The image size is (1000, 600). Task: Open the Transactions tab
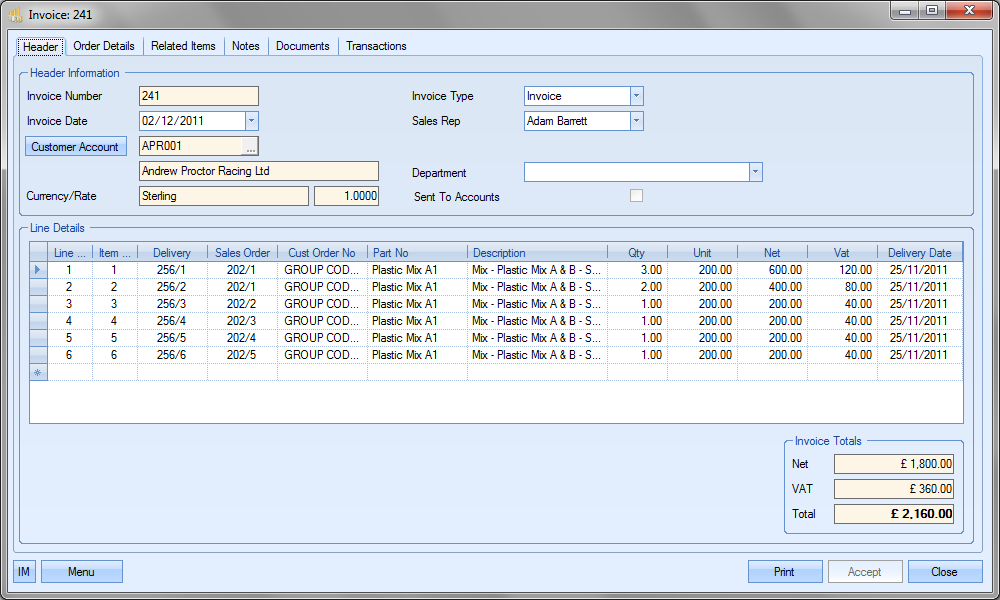click(x=376, y=46)
